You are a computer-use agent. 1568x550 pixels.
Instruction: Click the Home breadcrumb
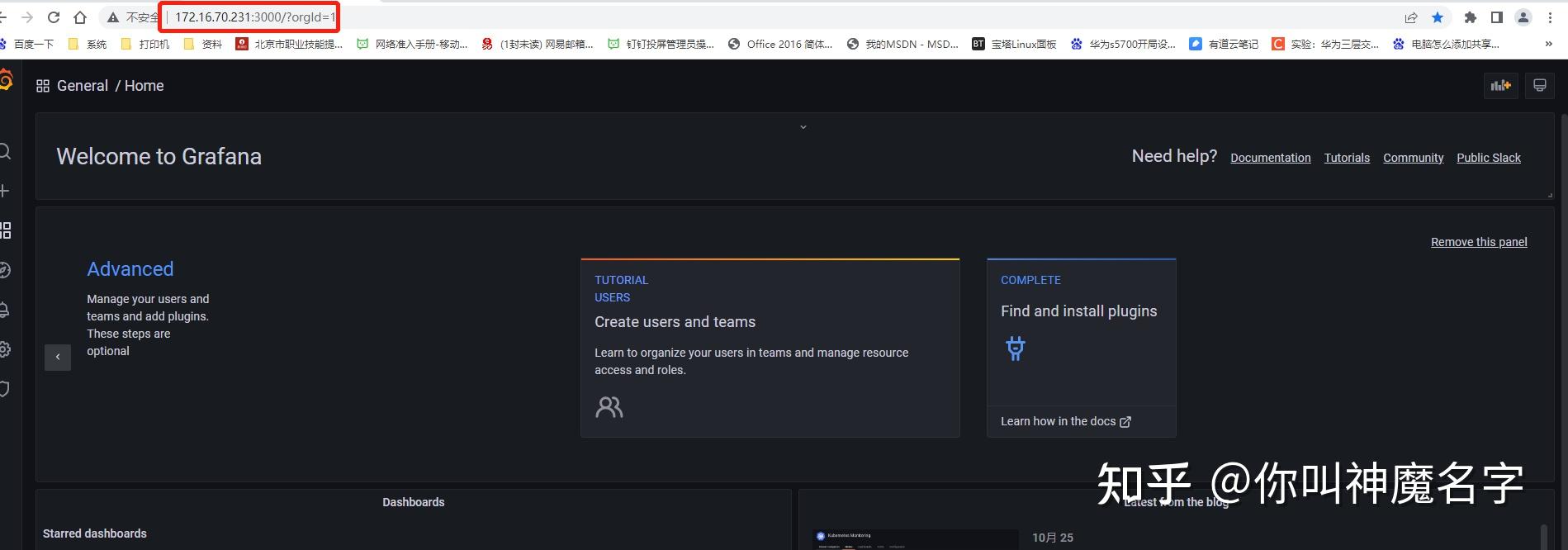click(x=144, y=86)
